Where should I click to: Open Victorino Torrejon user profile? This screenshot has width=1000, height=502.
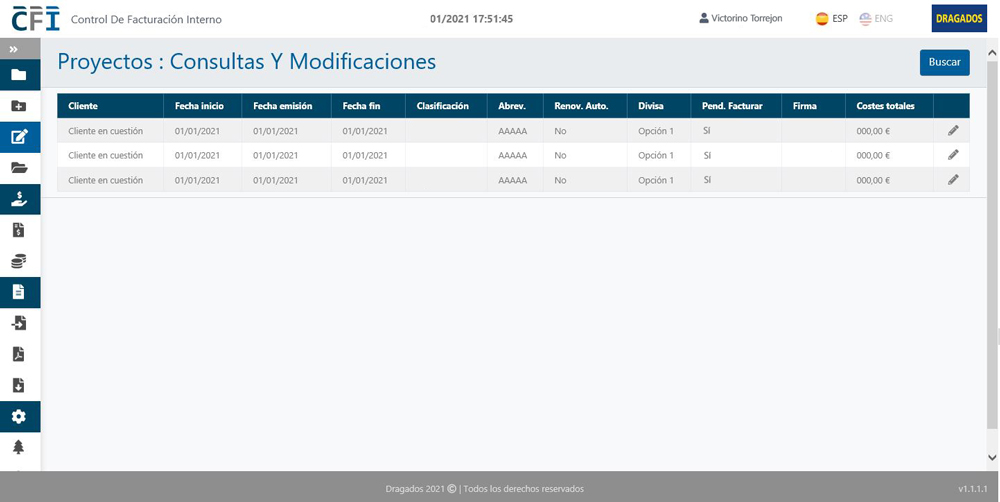coord(741,18)
